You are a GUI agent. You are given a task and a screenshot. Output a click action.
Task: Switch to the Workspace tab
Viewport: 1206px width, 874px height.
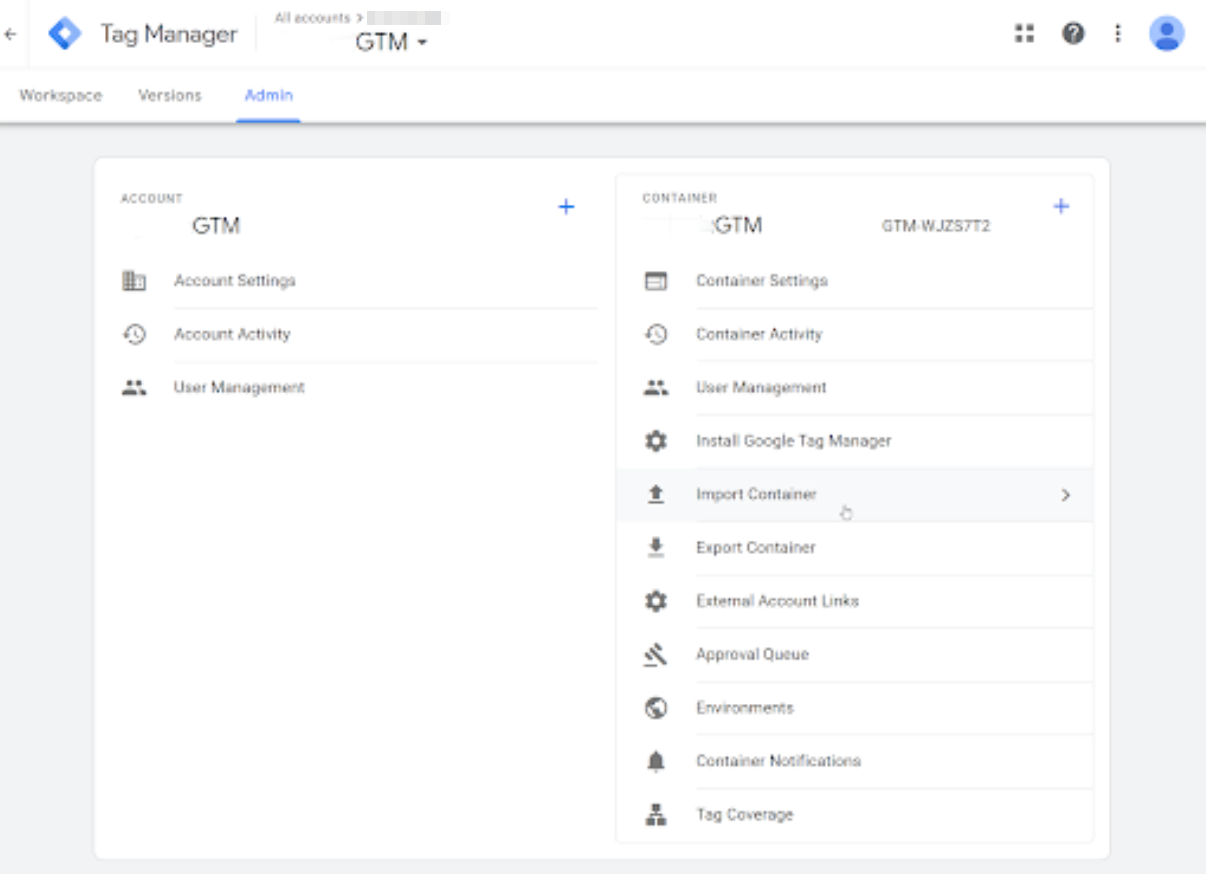click(x=61, y=95)
